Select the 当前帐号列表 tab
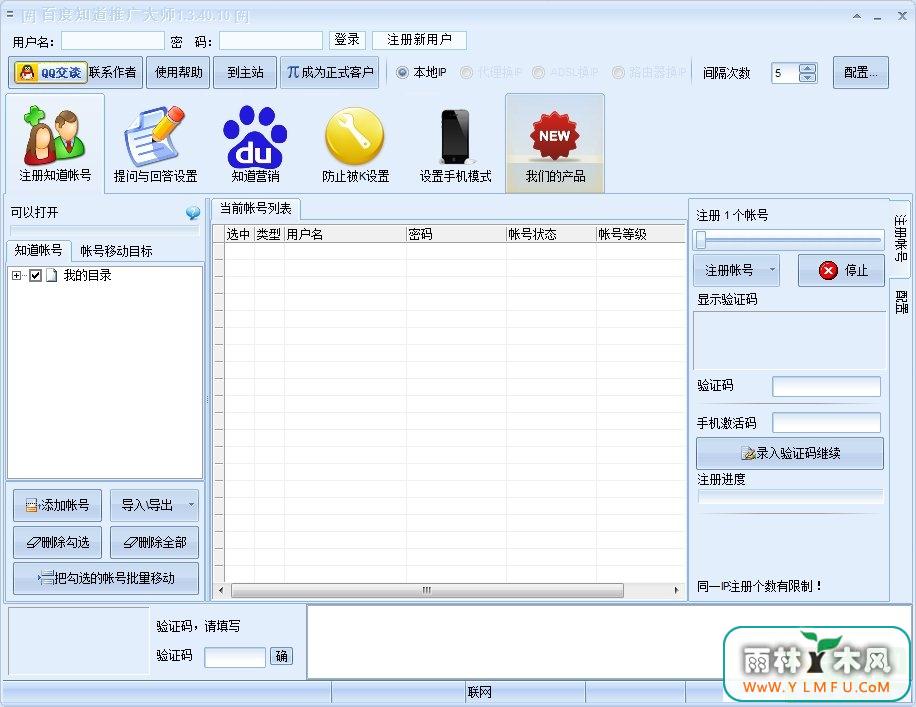The height and width of the screenshot is (707, 916). tap(256, 209)
